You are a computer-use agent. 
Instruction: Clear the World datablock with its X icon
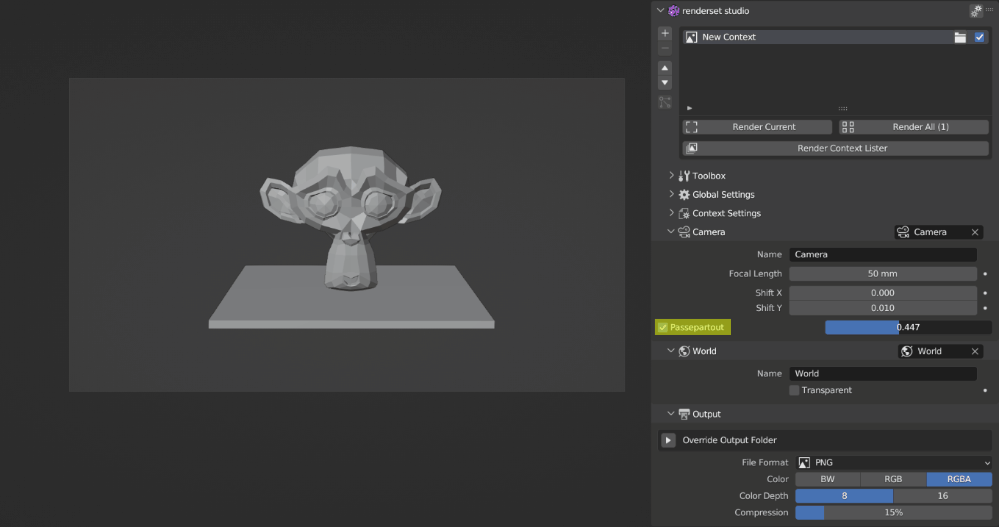(975, 351)
